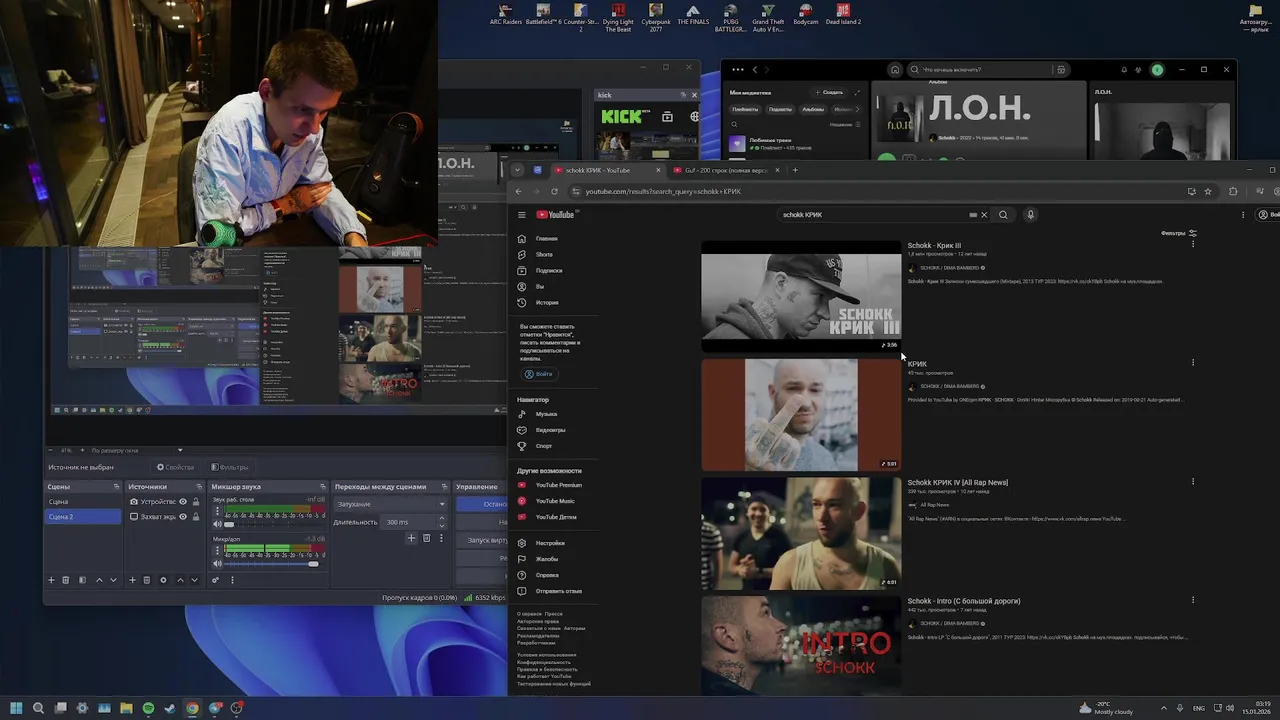Toggle lock on Устройство source
The image size is (1280, 720).
coord(195,502)
